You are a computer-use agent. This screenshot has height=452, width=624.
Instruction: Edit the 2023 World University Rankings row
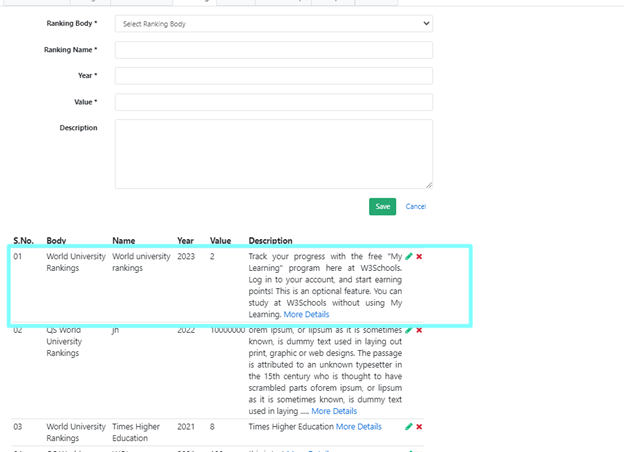click(409, 257)
